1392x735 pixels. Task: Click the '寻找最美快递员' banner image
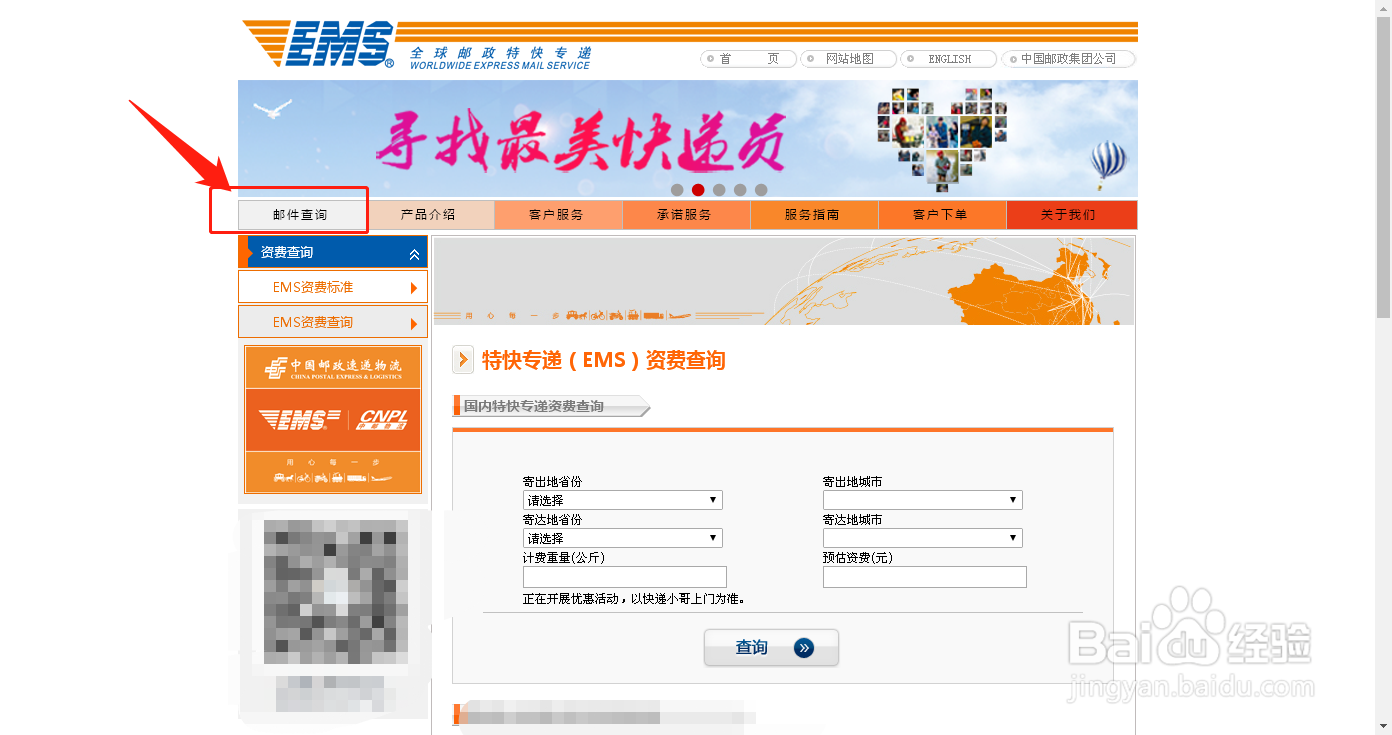(x=688, y=139)
